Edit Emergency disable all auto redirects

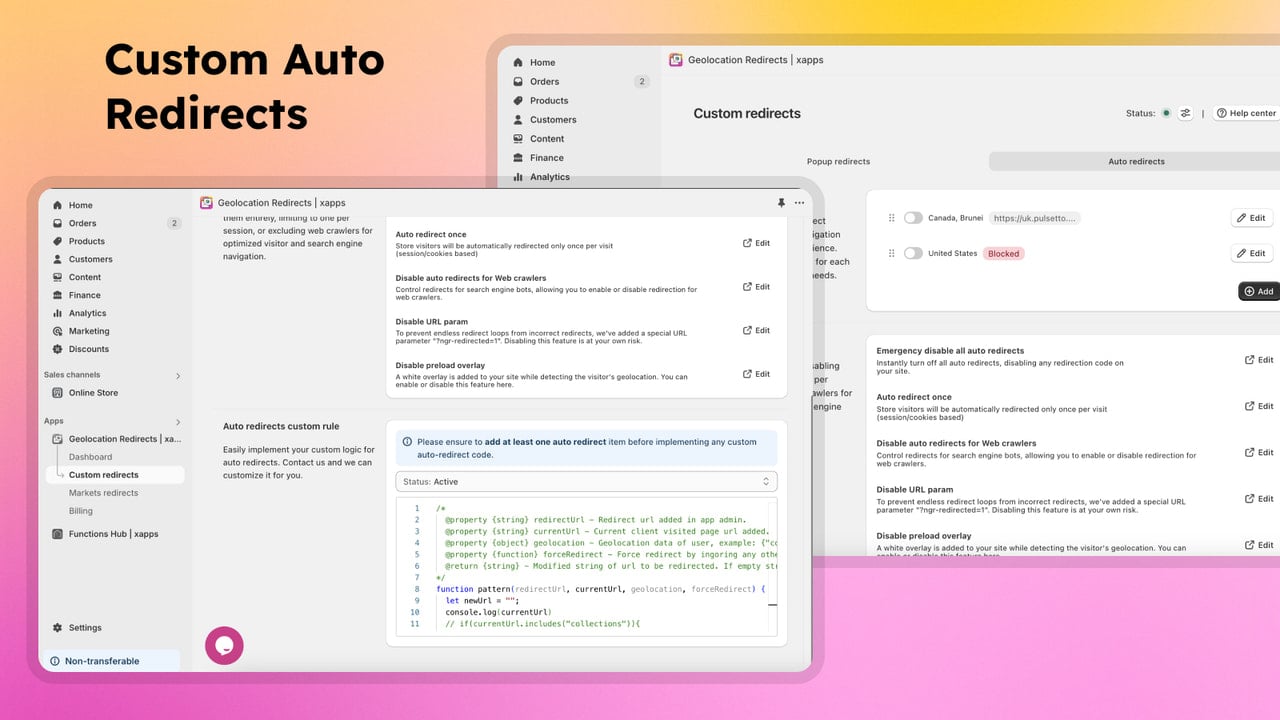(x=1259, y=360)
